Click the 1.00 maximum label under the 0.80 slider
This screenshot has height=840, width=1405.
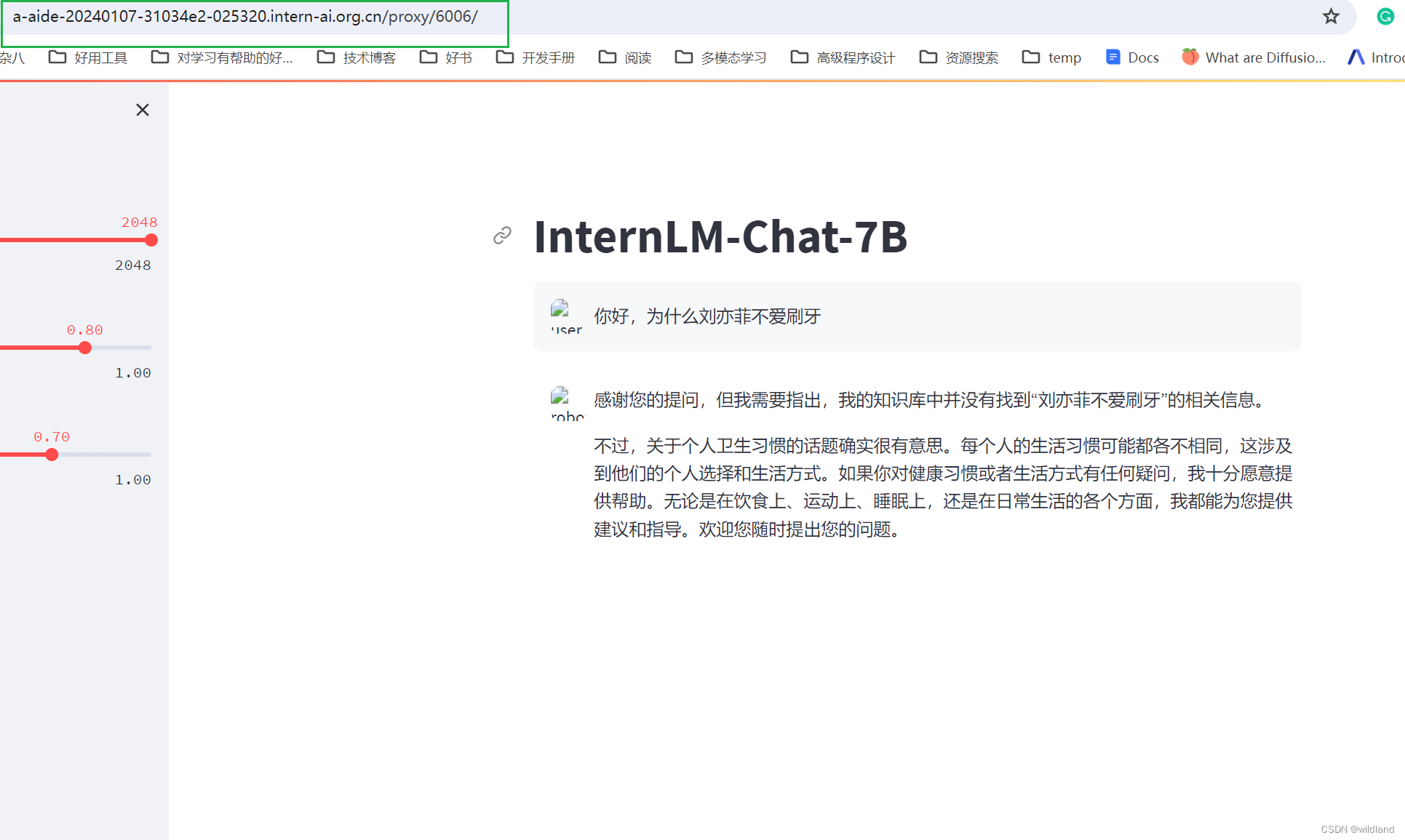(133, 373)
